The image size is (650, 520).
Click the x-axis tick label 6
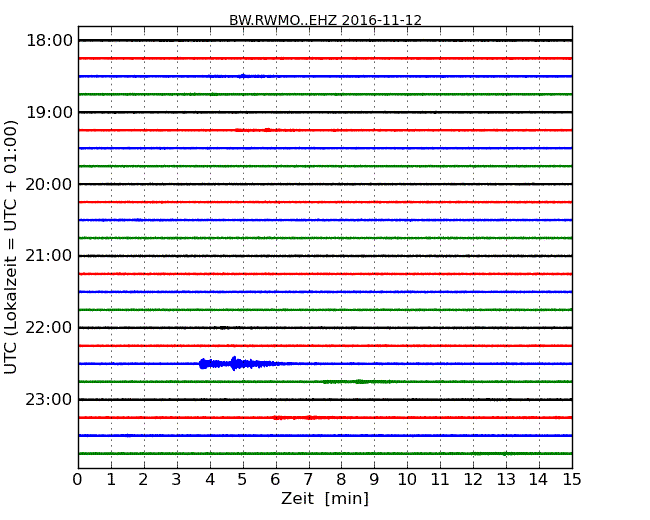point(275,480)
